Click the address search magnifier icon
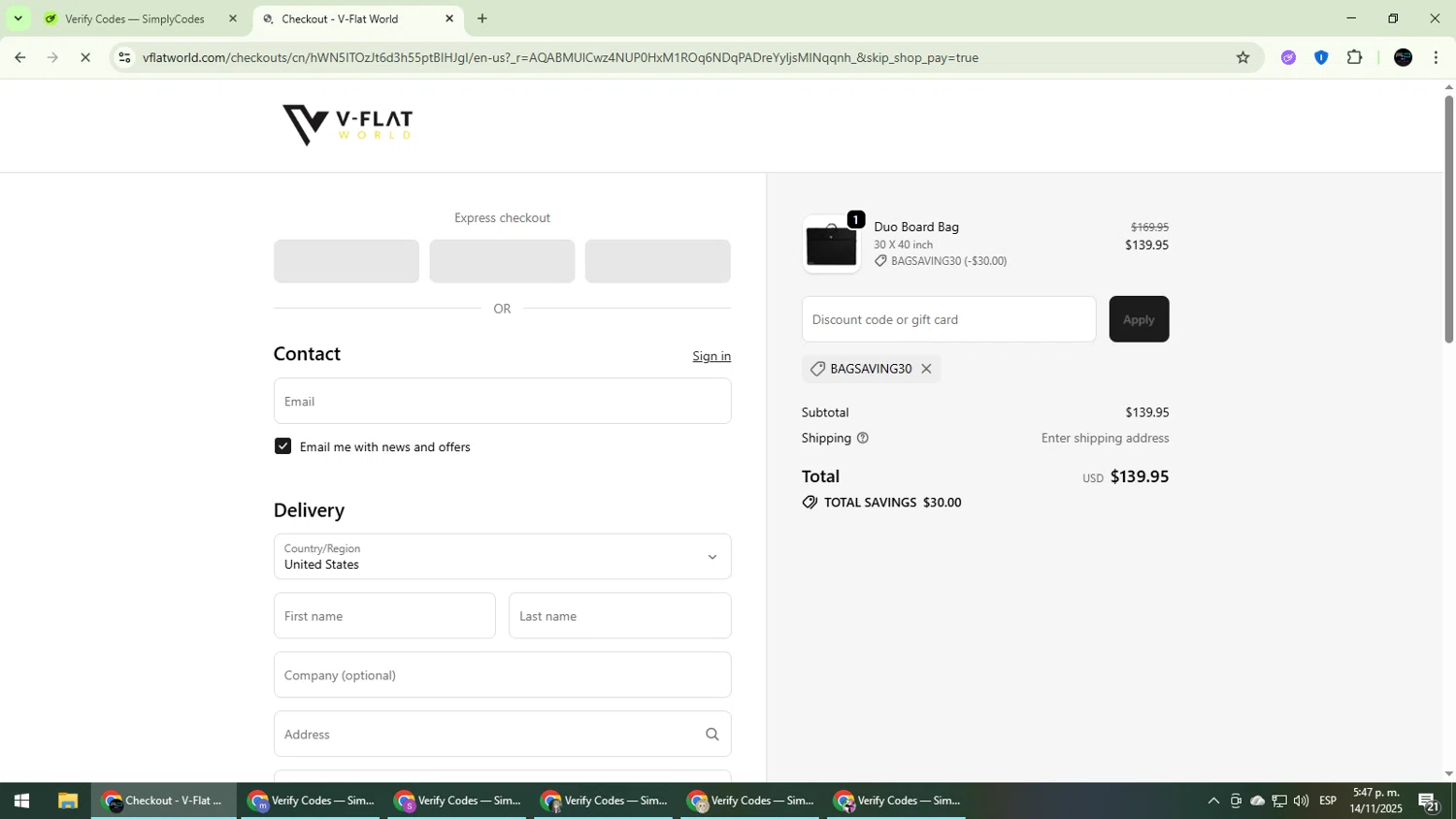 click(711, 735)
